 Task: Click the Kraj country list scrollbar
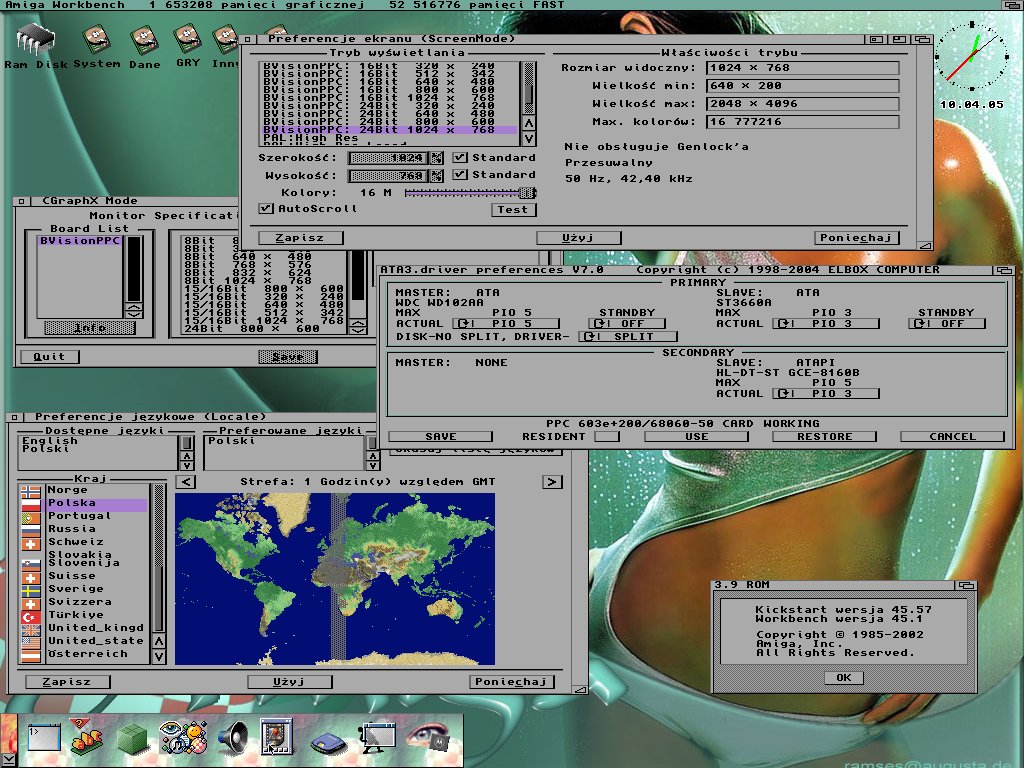pos(159,558)
